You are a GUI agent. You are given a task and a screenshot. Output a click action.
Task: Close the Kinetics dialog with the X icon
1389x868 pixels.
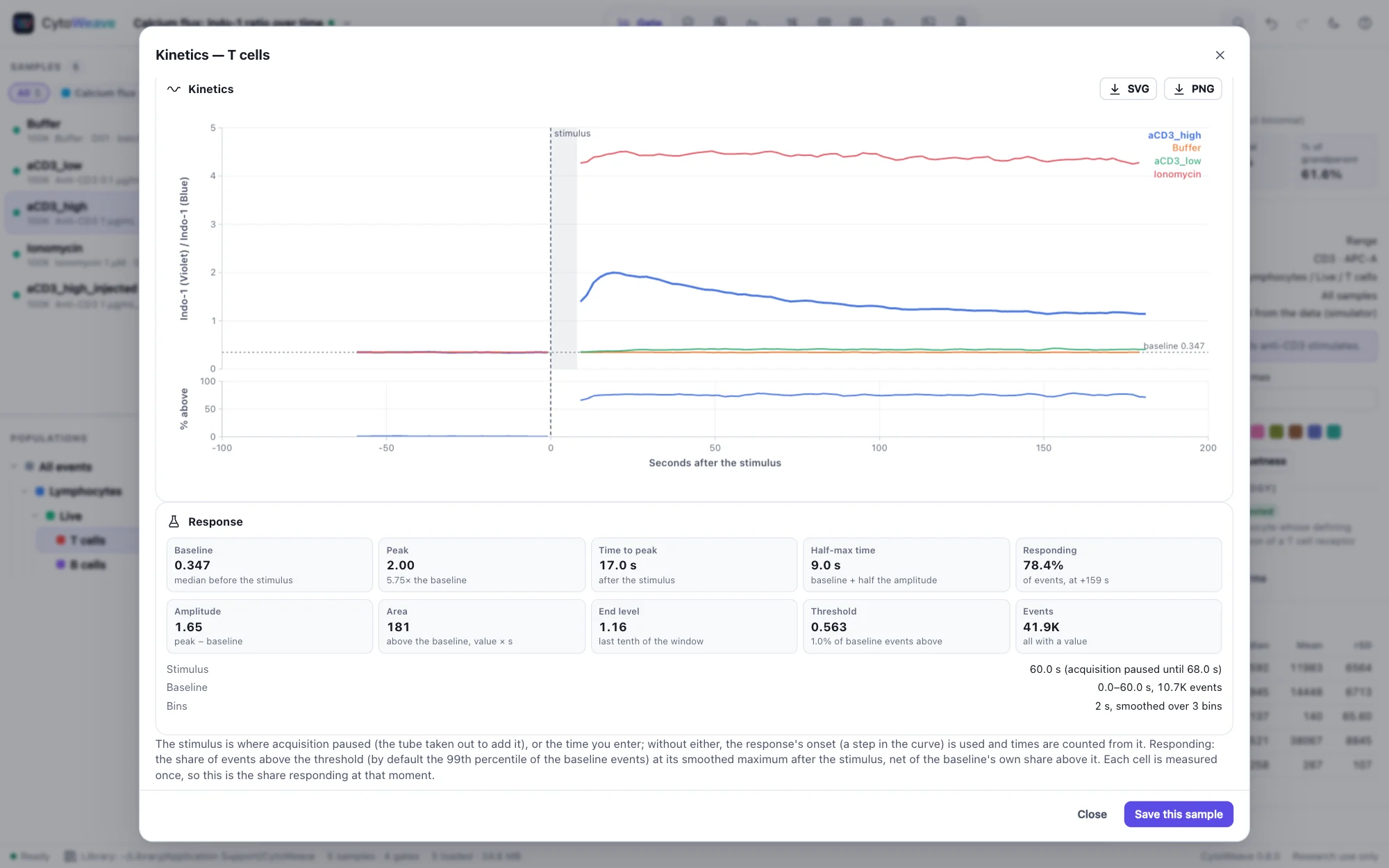[x=1220, y=55]
